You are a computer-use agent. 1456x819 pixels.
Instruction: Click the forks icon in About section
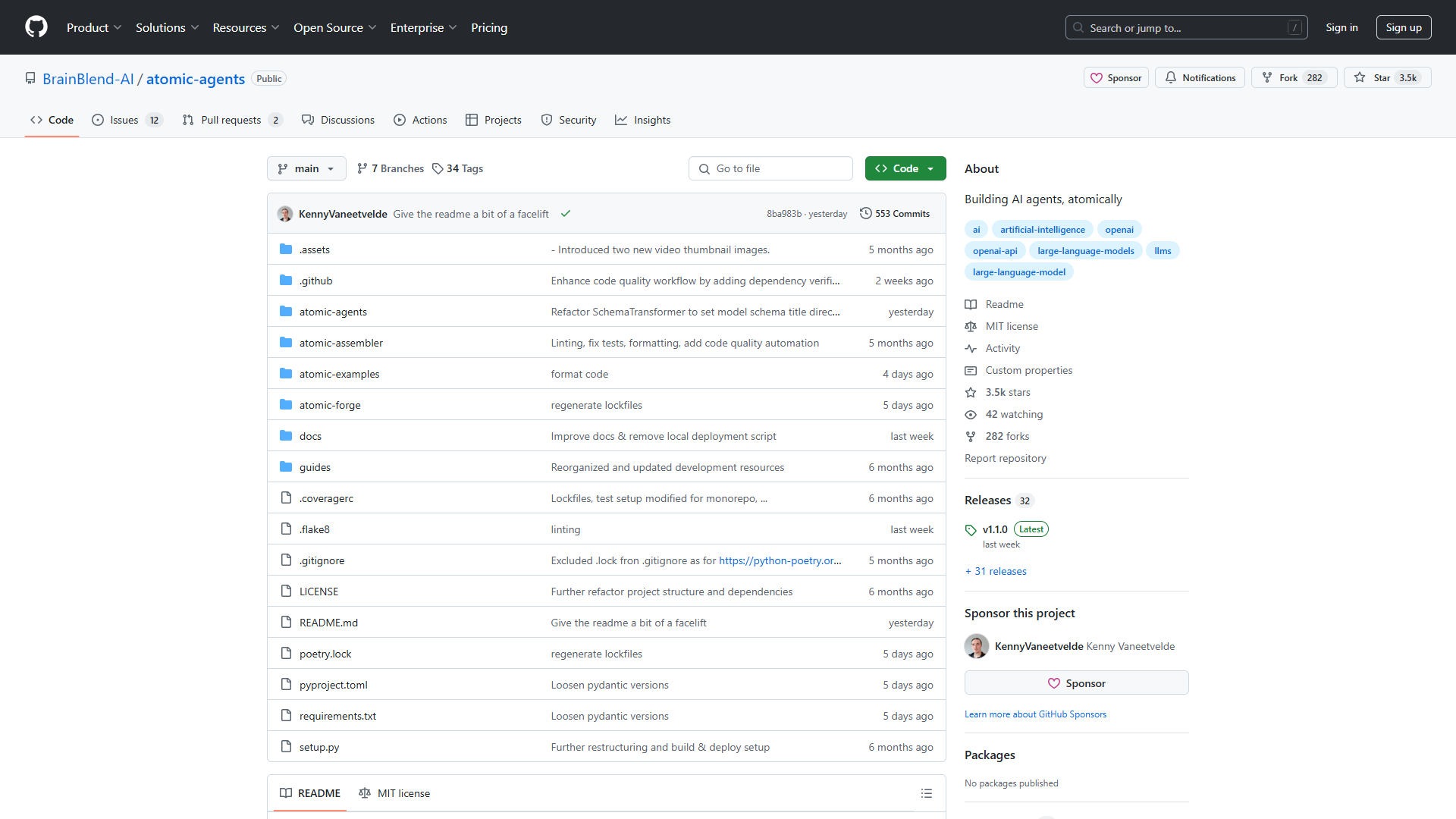pyautogui.click(x=971, y=436)
